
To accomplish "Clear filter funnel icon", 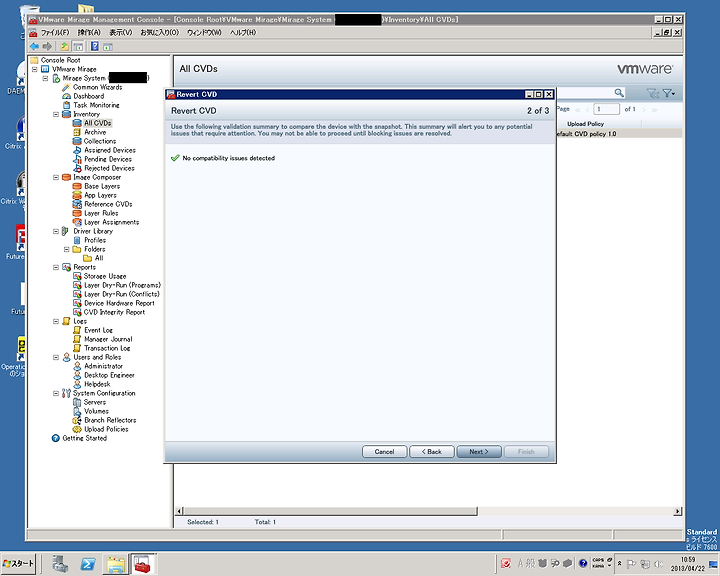I will pos(652,93).
